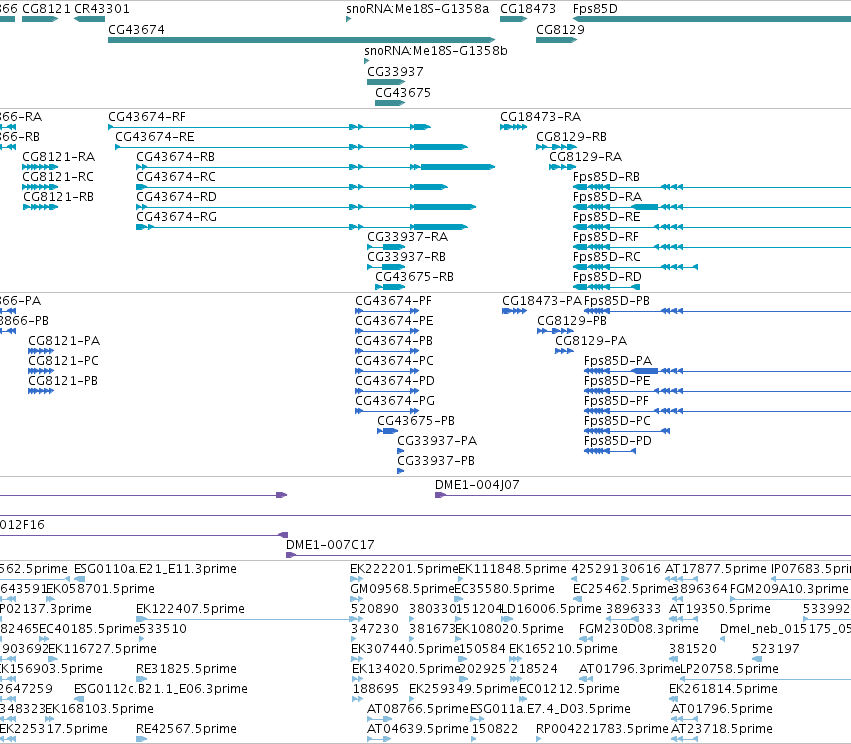Select the CG43674 gene span bar
This screenshot has height=744, width=851.
(302, 40)
